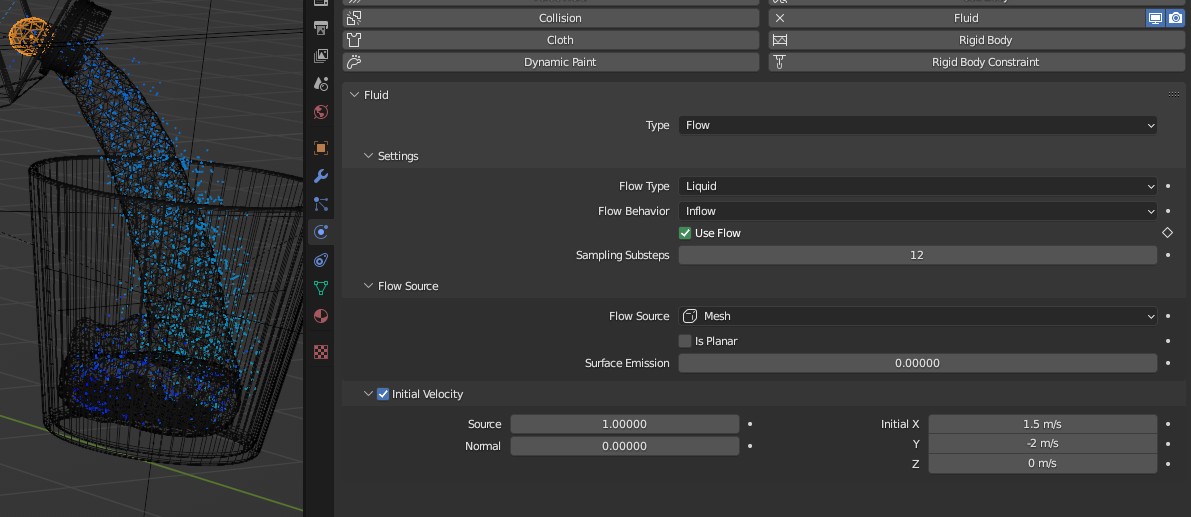Open the Object properties orange square tab

[321, 148]
